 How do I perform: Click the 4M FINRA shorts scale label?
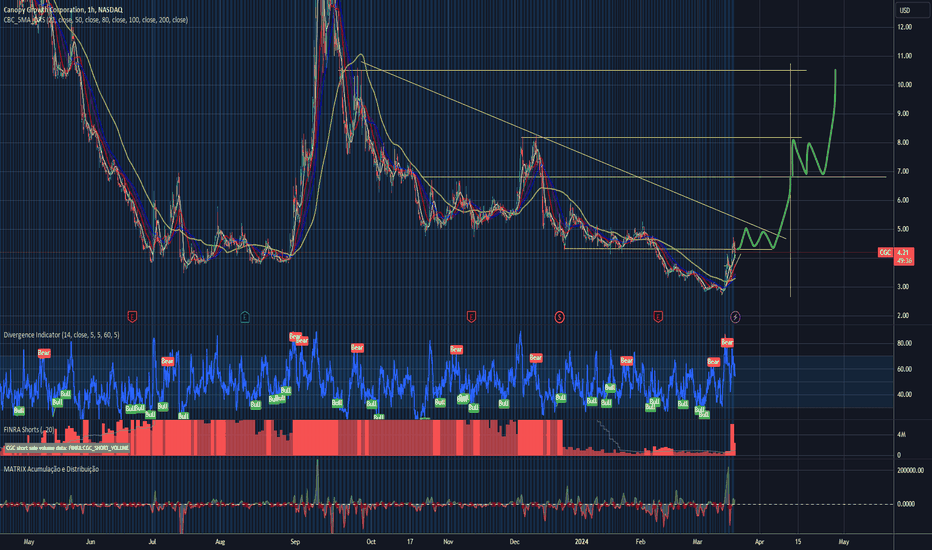click(x=901, y=435)
